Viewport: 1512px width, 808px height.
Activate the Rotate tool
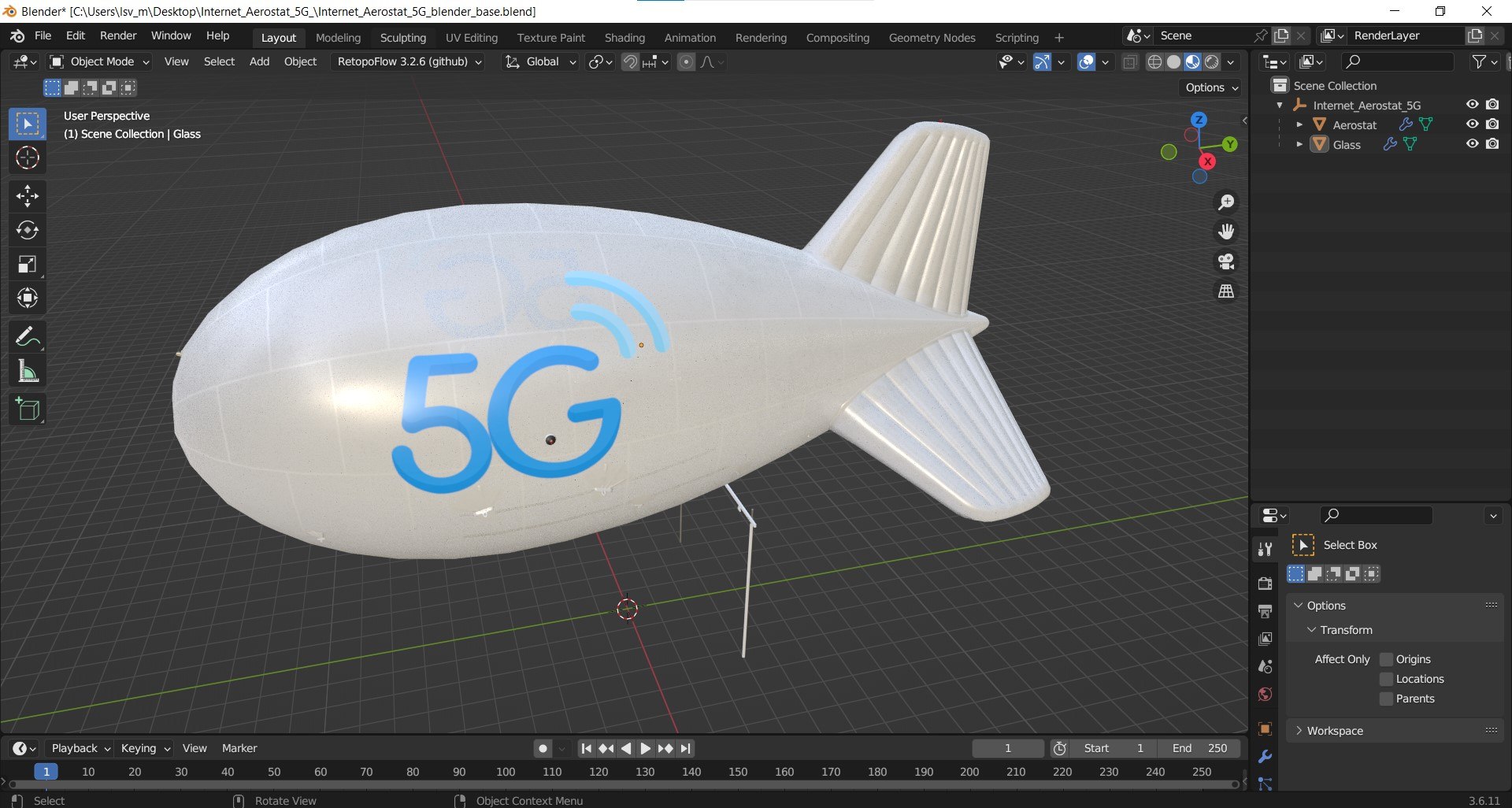click(x=28, y=230)
